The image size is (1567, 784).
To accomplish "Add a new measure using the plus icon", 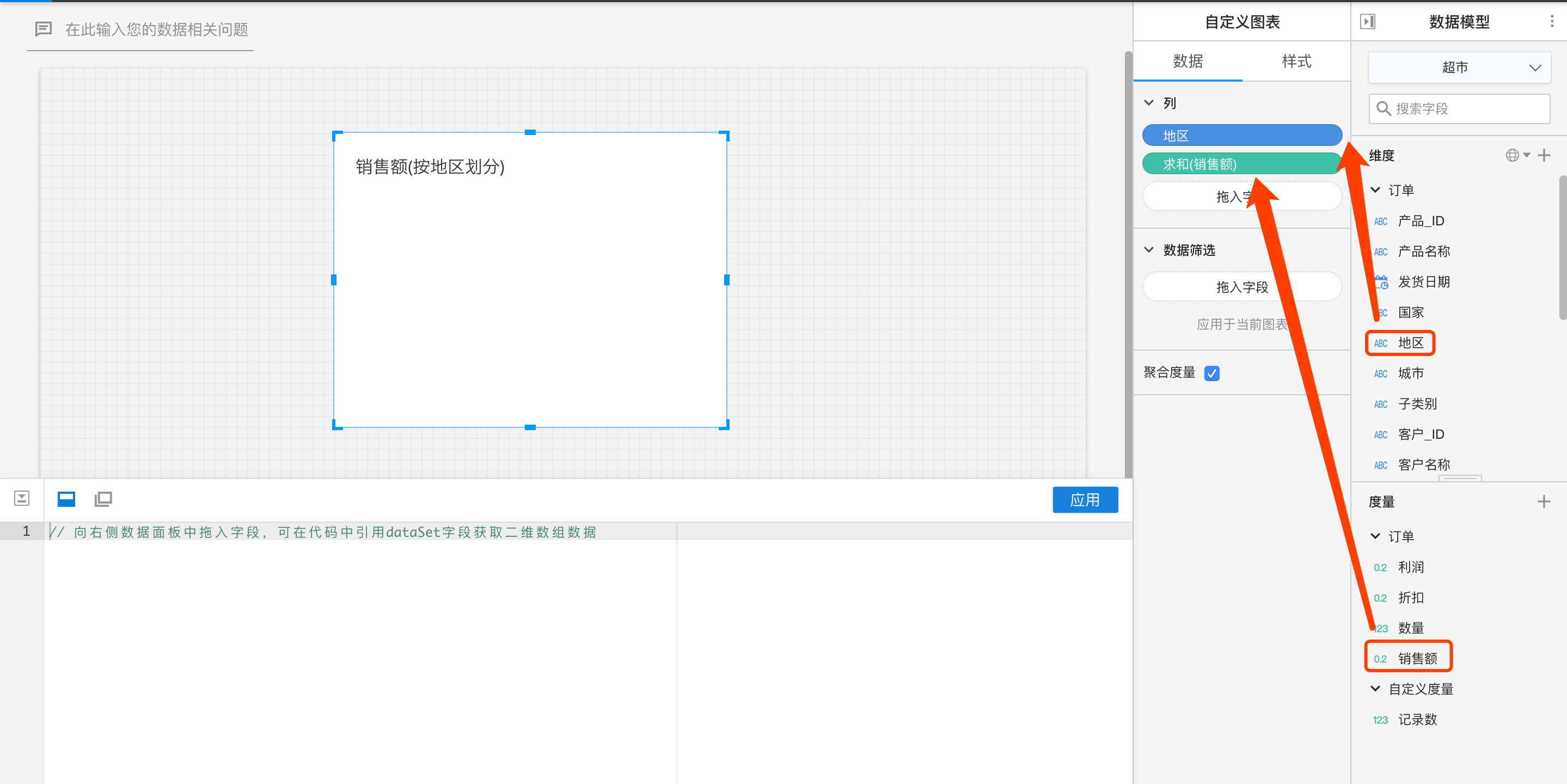I will tap(1545, 501).
